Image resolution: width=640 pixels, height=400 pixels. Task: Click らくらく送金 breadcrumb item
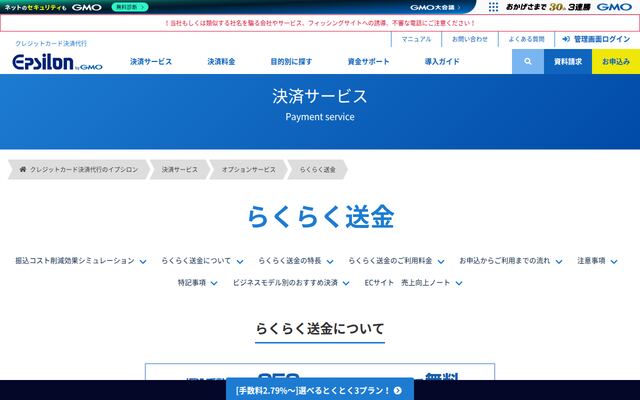click(318, 169)
